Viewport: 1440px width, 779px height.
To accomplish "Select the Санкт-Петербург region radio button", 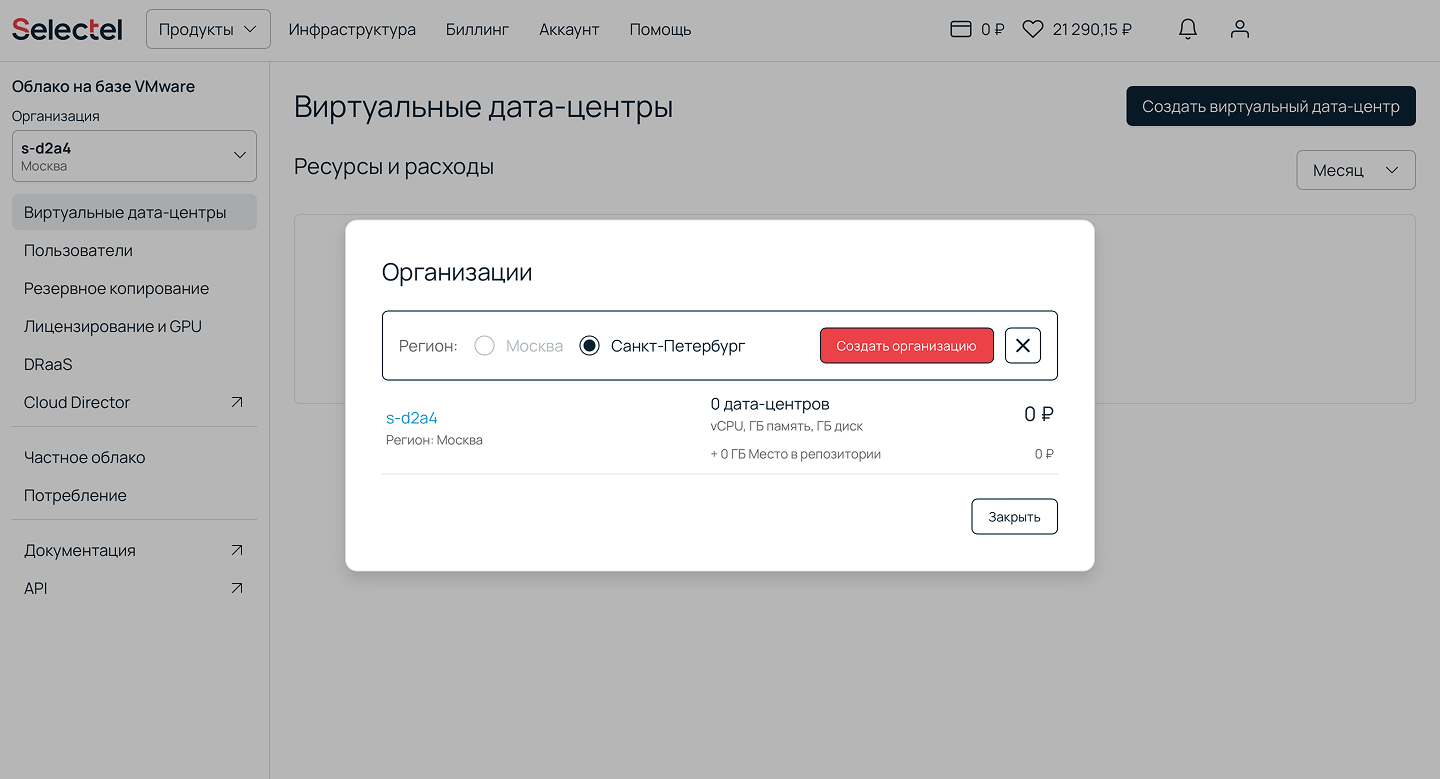I will point(590,346).
